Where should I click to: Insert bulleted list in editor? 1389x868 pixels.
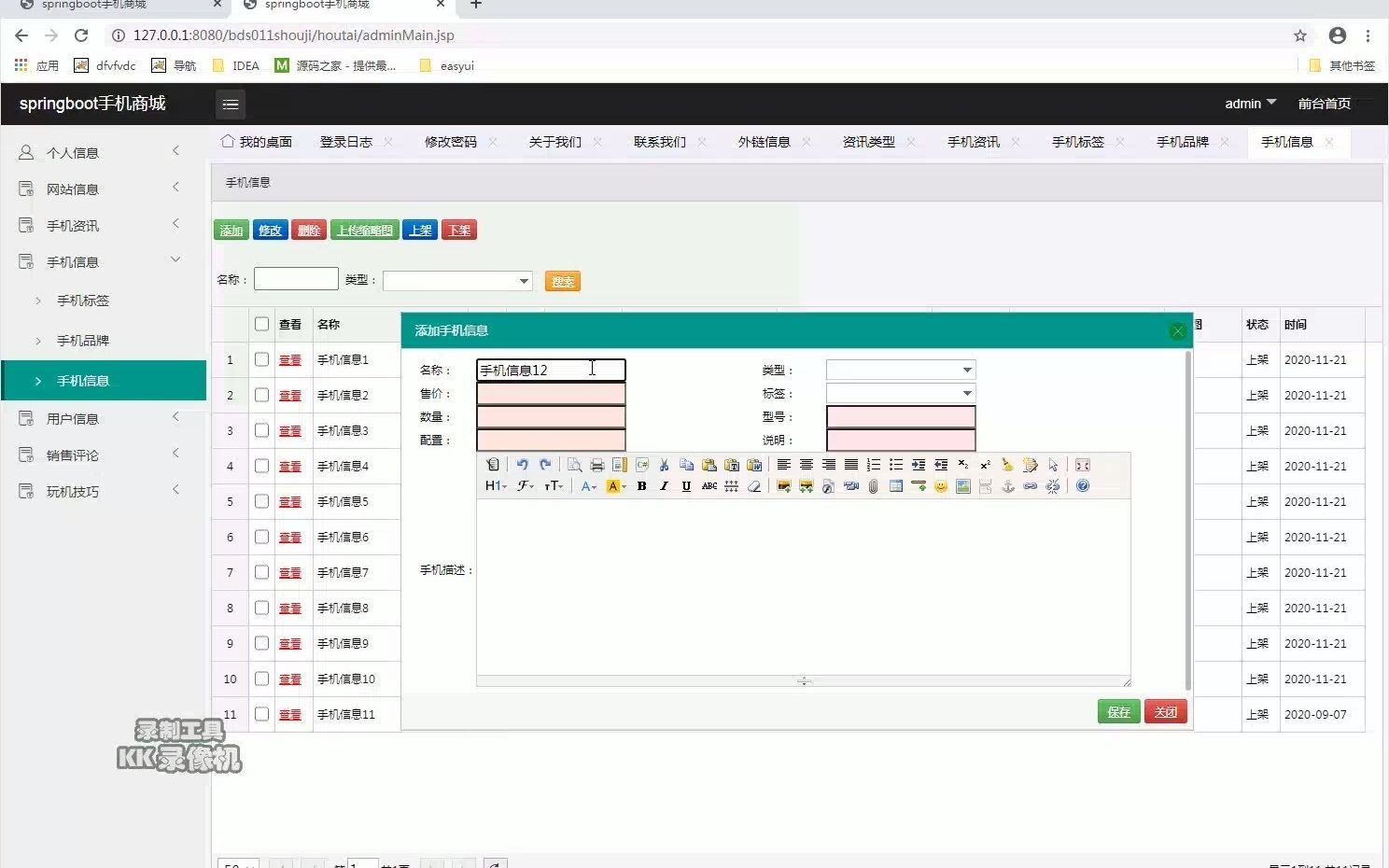[895, 465]
